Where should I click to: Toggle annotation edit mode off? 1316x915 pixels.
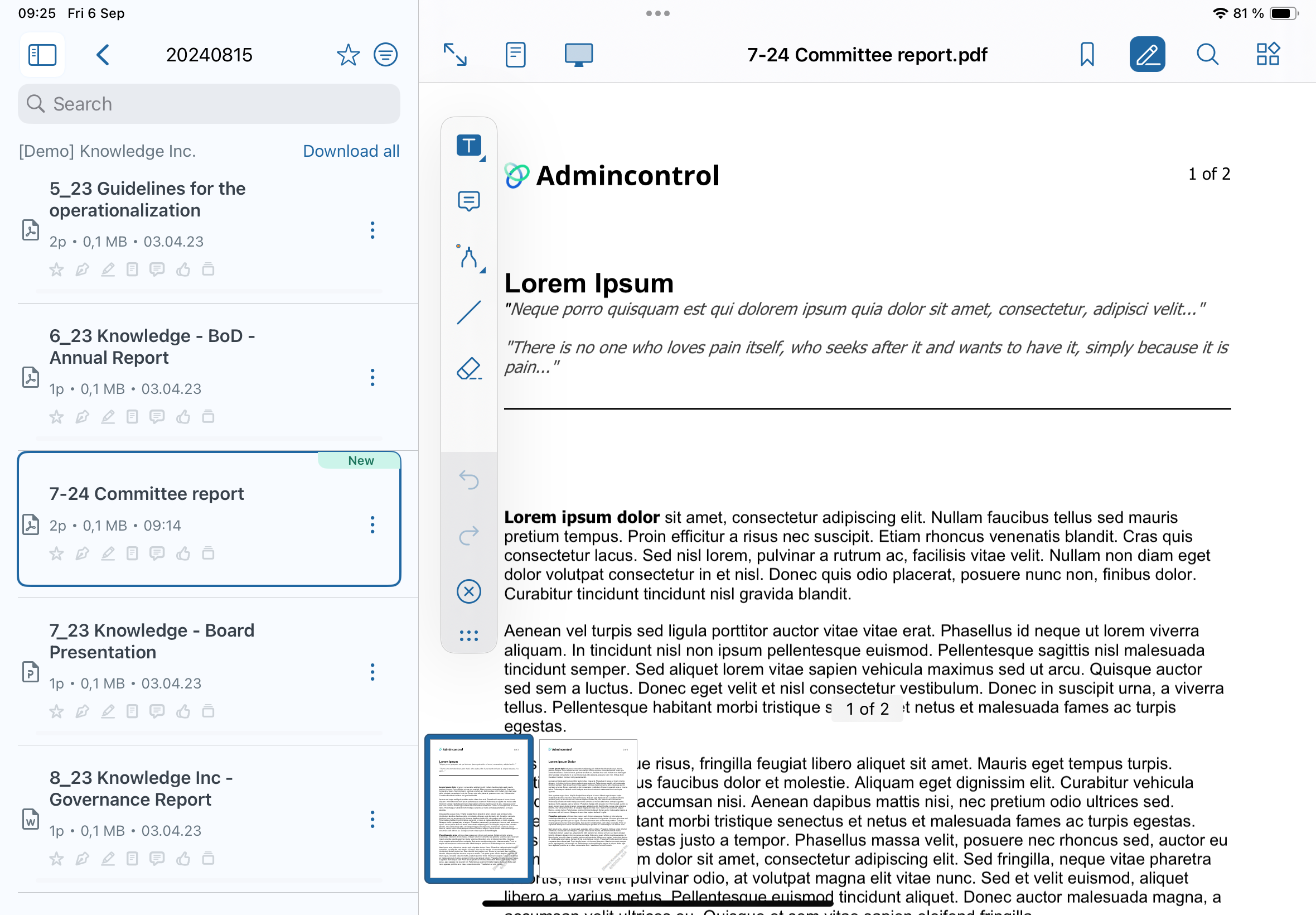[x=1147, y=55]
